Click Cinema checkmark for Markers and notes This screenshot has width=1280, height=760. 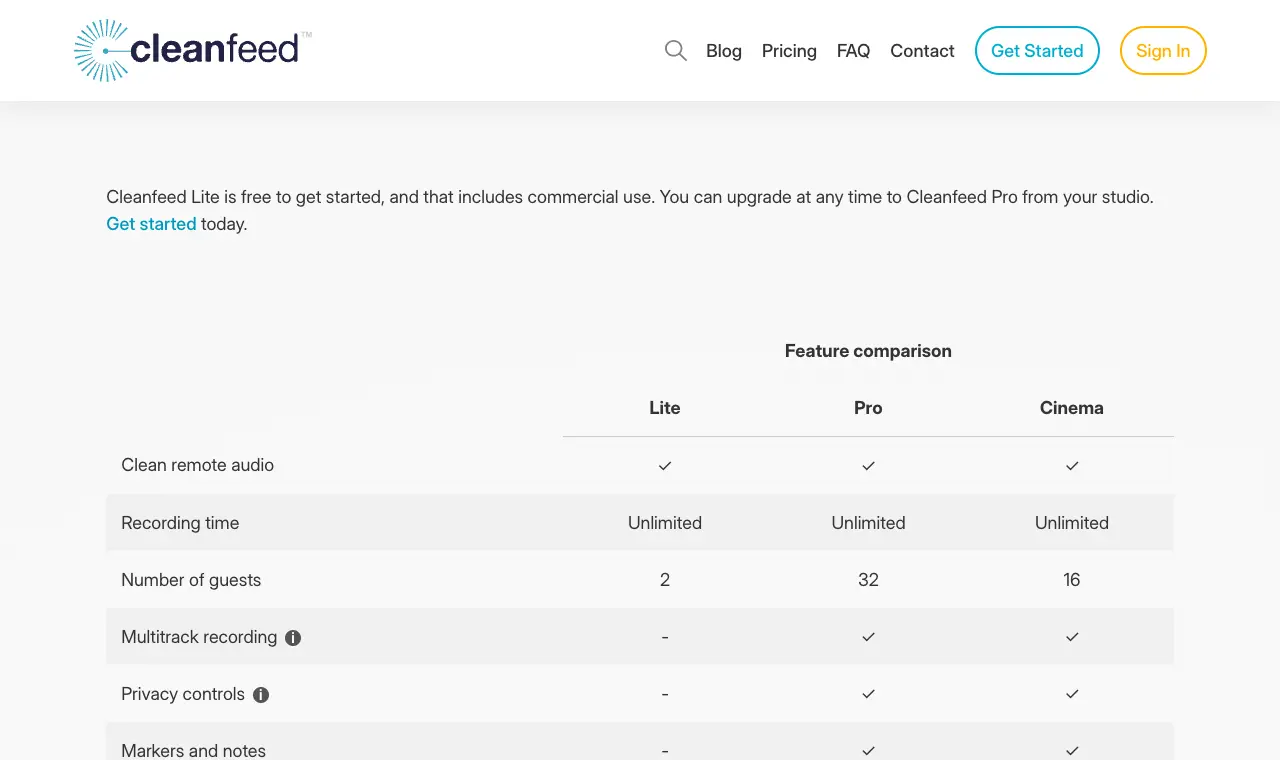click(1072, 751)
